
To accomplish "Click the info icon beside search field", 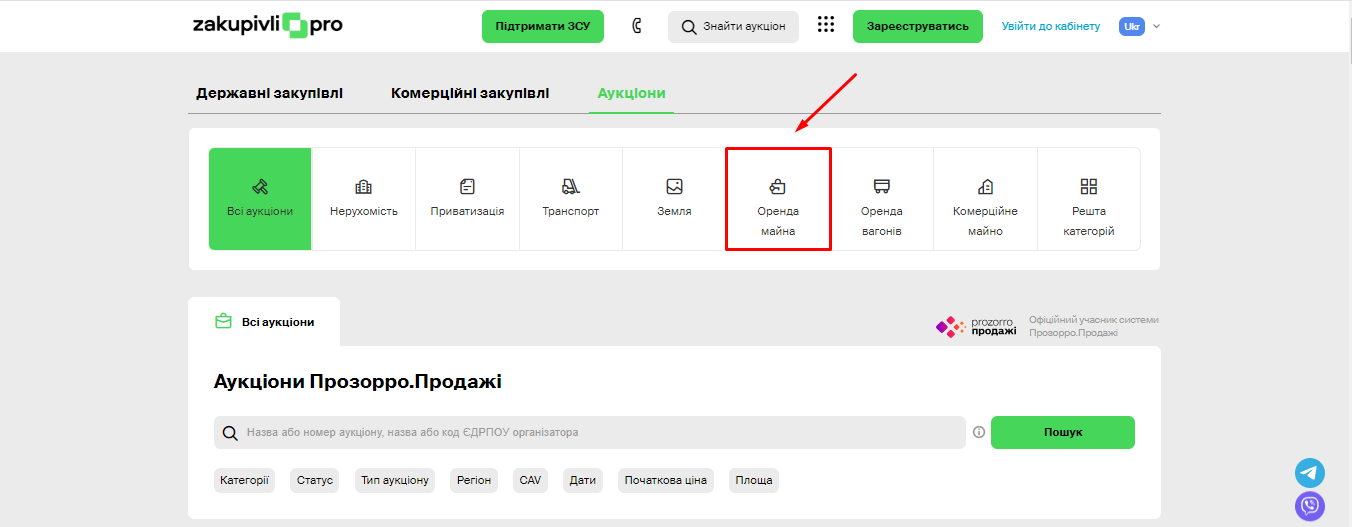I will click(x=979, y=433).
